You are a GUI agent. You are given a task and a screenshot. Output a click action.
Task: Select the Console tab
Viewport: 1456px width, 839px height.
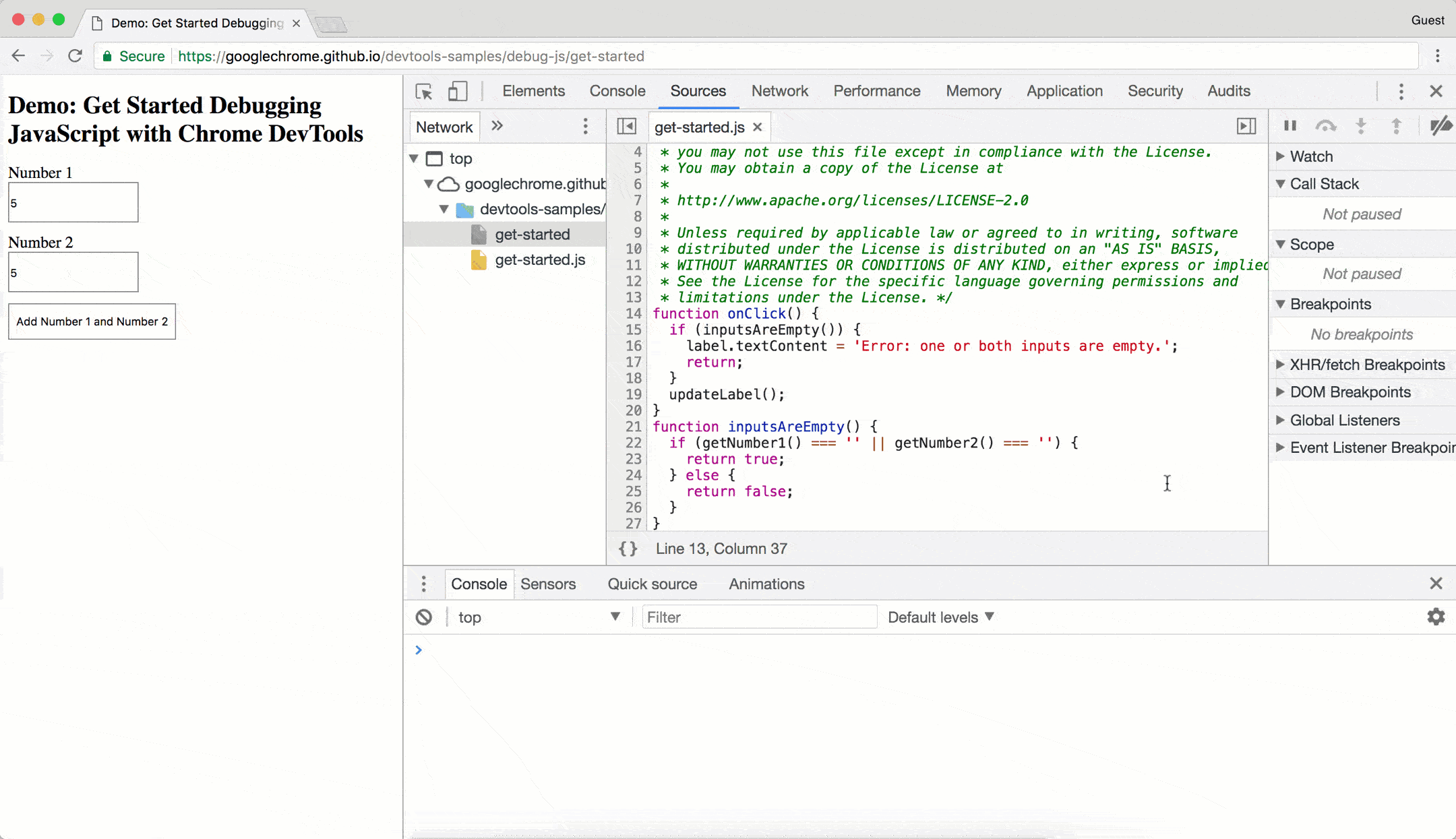pos(618,91)
